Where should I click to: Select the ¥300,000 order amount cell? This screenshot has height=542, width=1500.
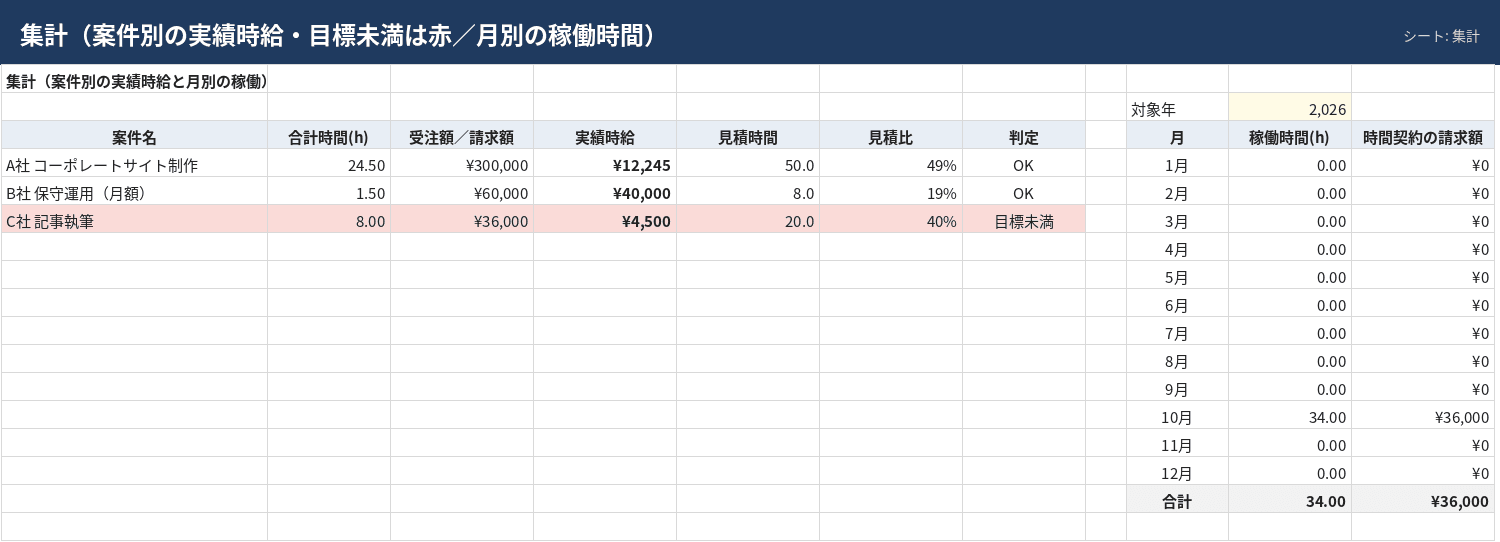462,164
